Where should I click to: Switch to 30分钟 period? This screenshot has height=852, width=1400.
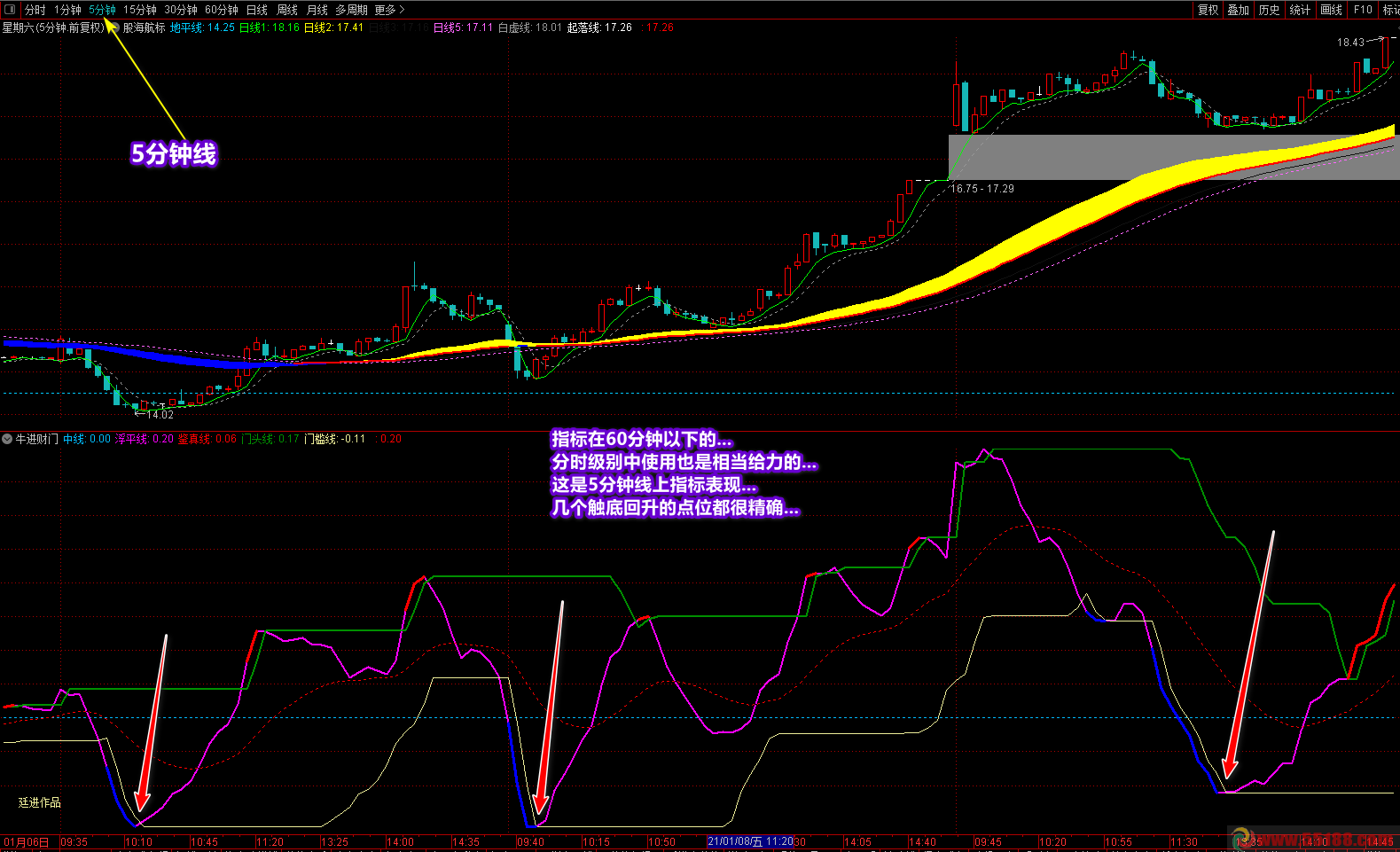[181, 10]
